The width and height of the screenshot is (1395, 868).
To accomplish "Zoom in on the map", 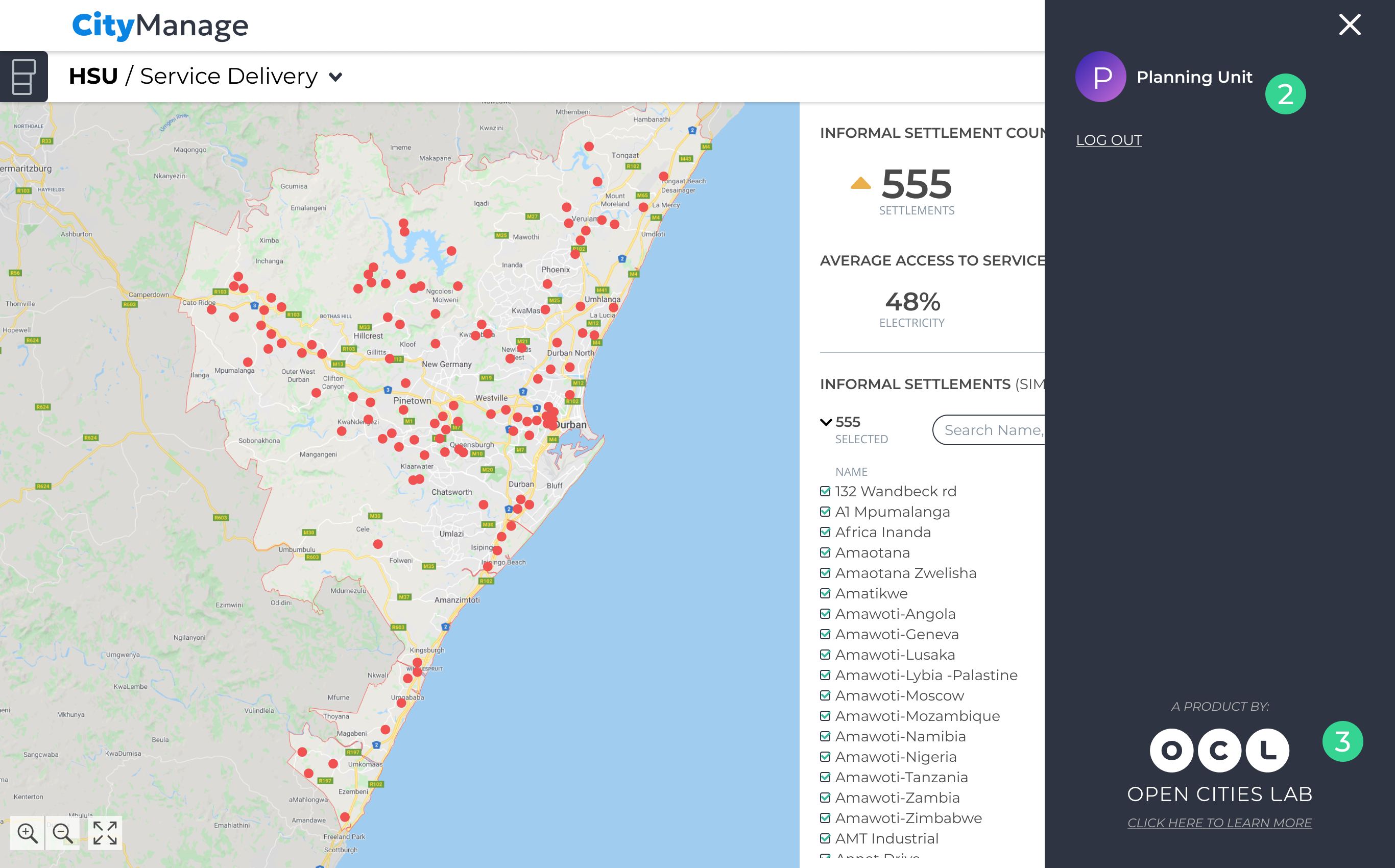I will 27,832.
